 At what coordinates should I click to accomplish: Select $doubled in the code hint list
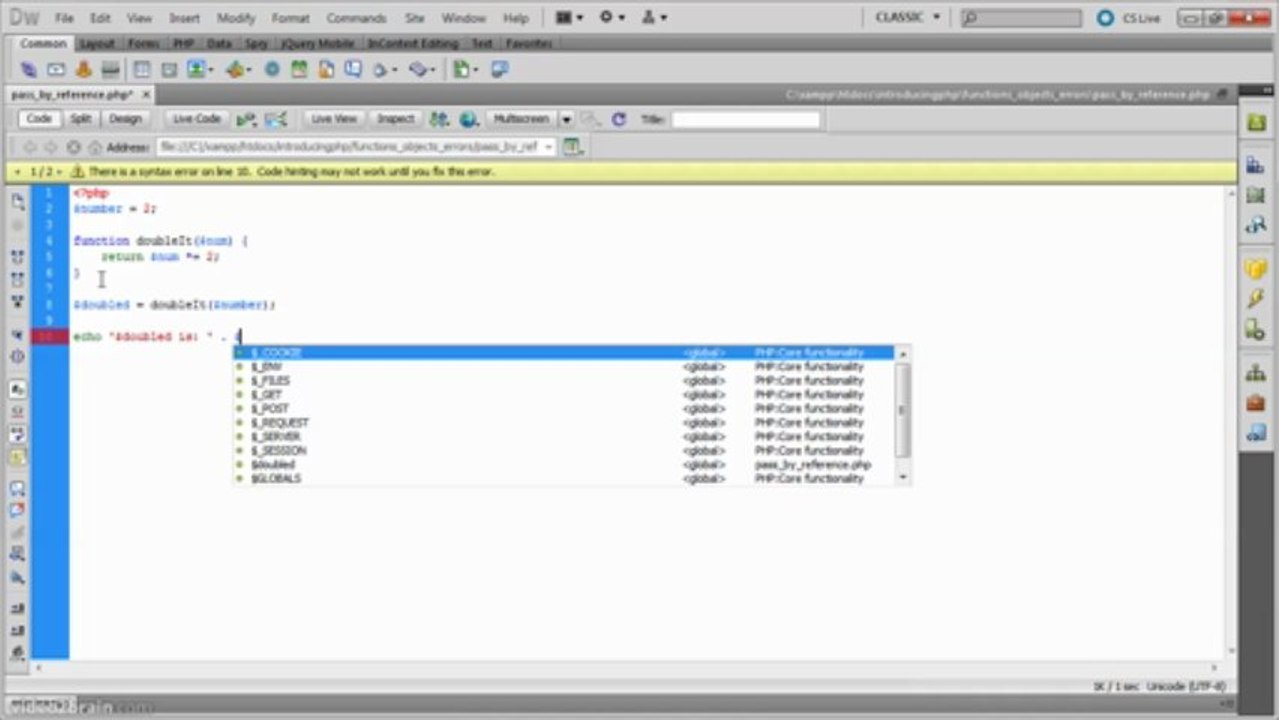point(564,465)
